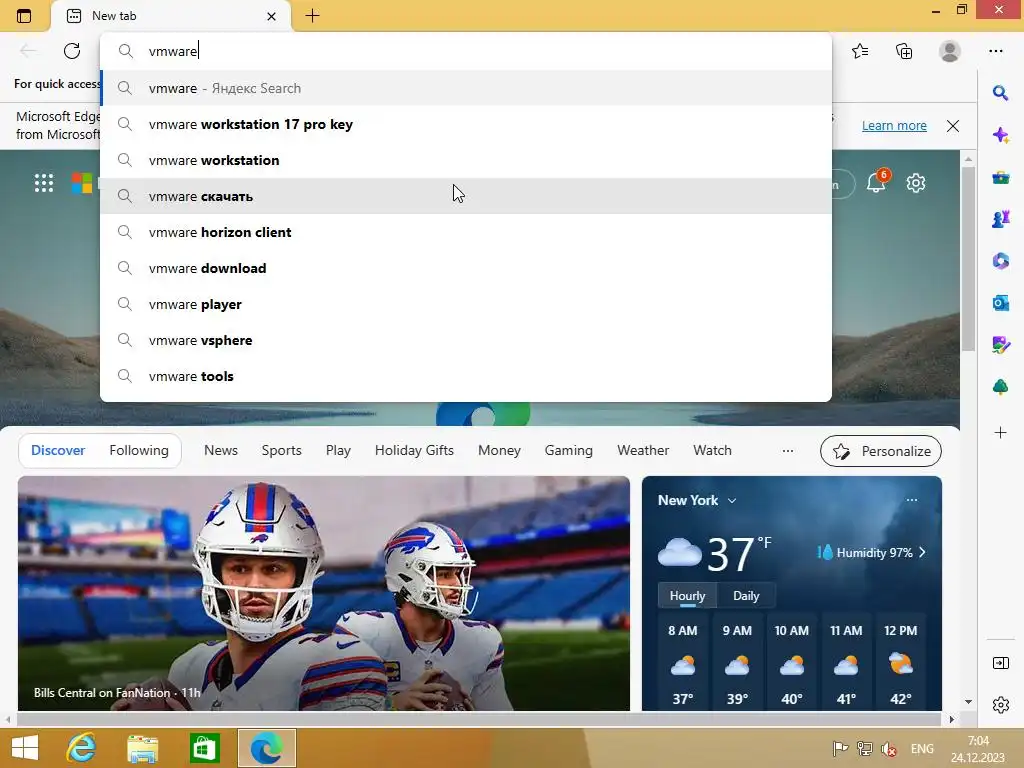Viewport: 1024px width, 768px height.
Task: Open the profile avatar icon
Action: 949,51
